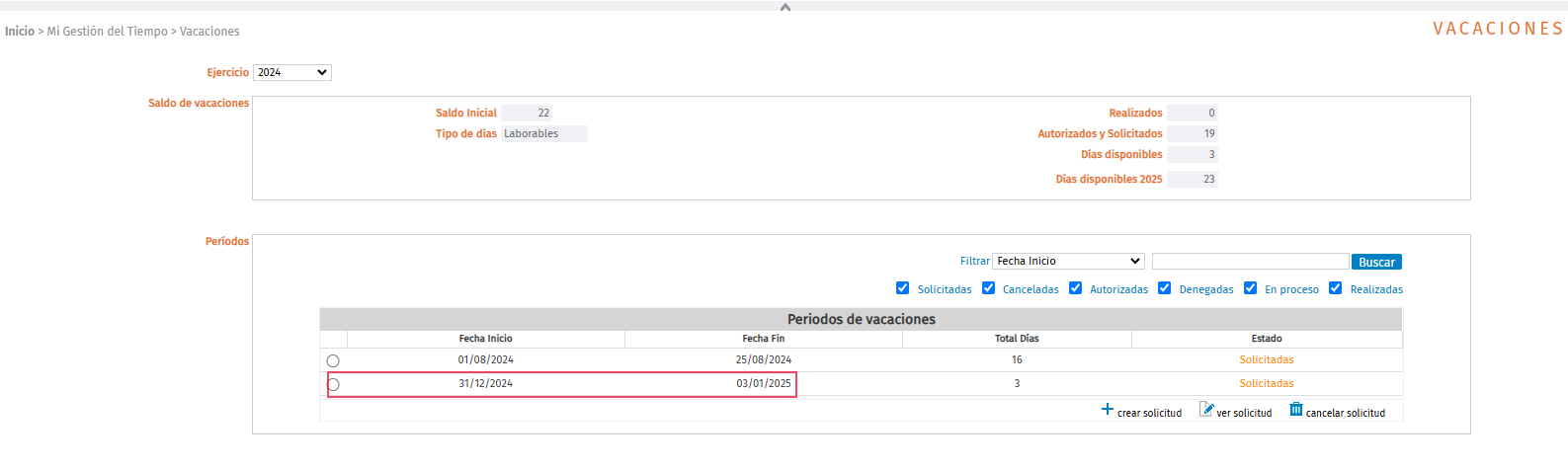Uncheck the Realizadas filter checkbox
The image size is (1568, 472).
(x=1335, y=288)
